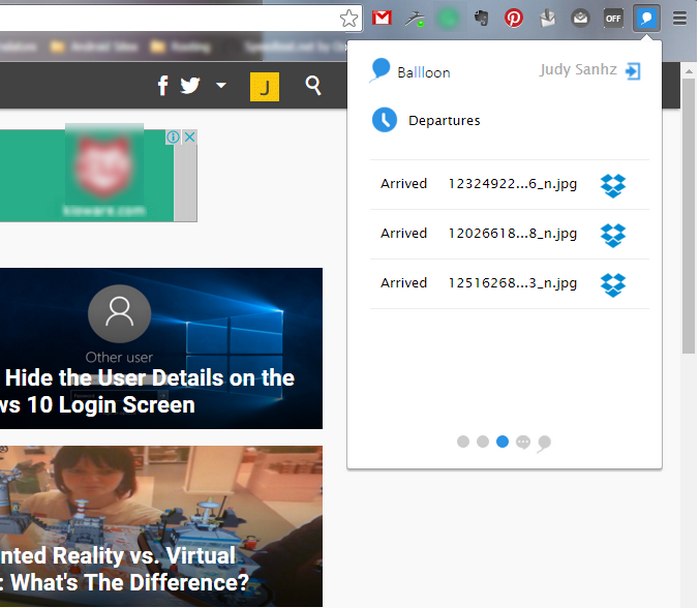Select the first gray page dot
Screen dimensions: 700x608
pyautogui.click(x=463, y=441)
